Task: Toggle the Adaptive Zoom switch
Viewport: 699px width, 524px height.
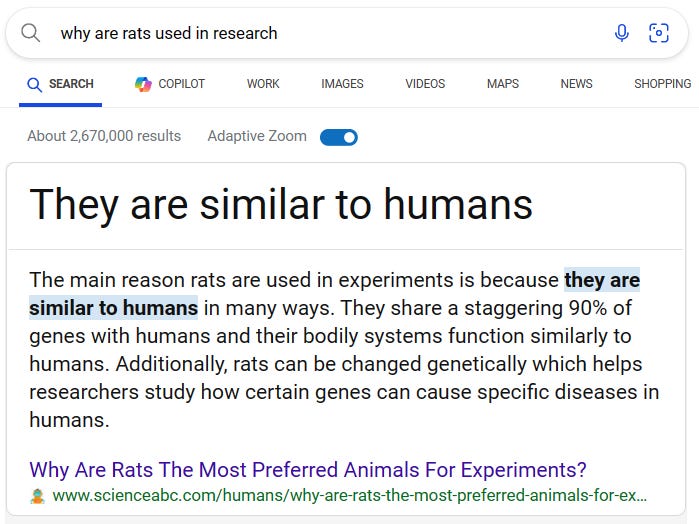Action: pyautogui.click(x=339, y=137)
